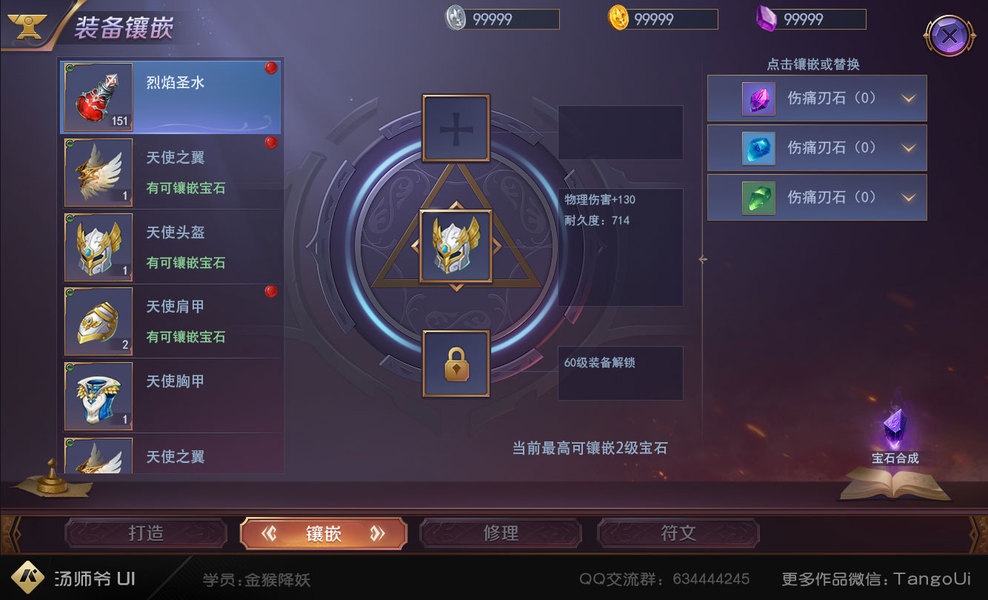Click the gold coin currency icon

coord(618,18)
